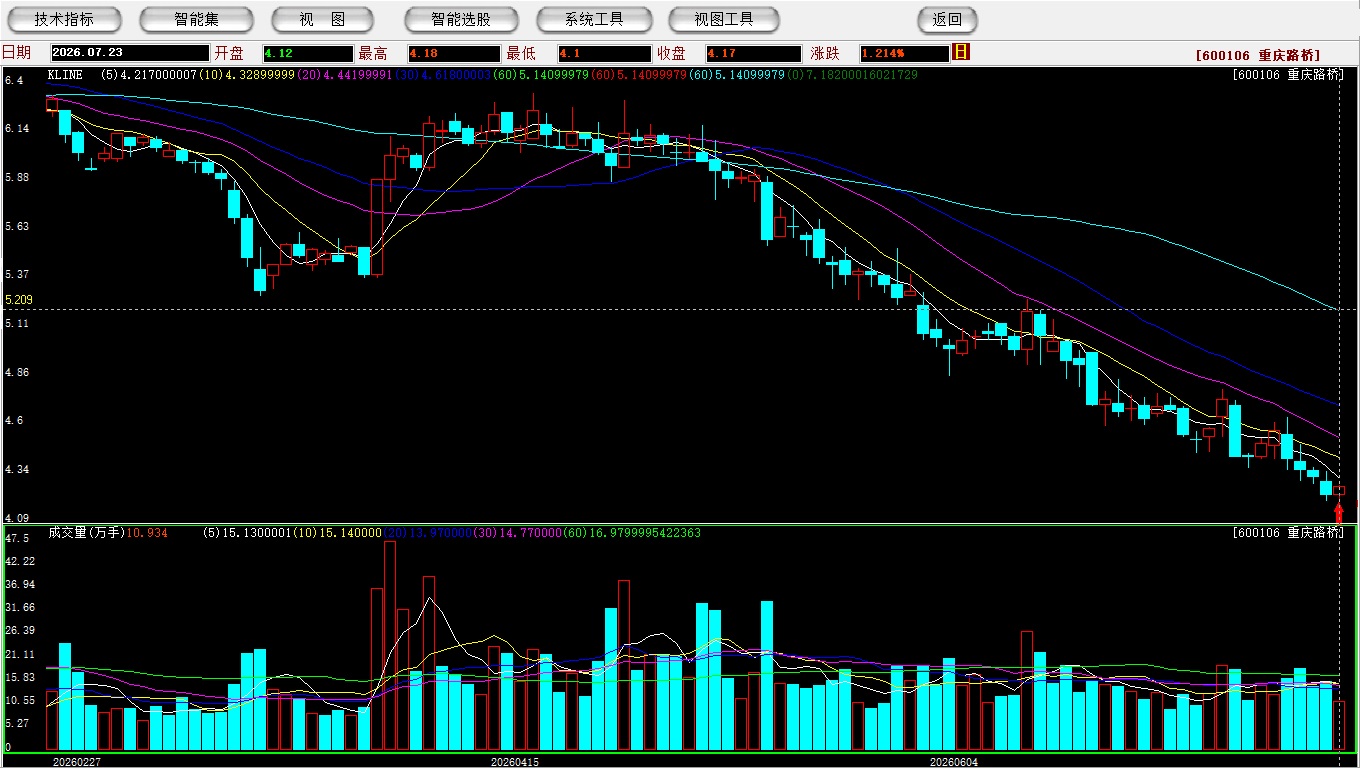Click the orange 日 period icon

961,52
